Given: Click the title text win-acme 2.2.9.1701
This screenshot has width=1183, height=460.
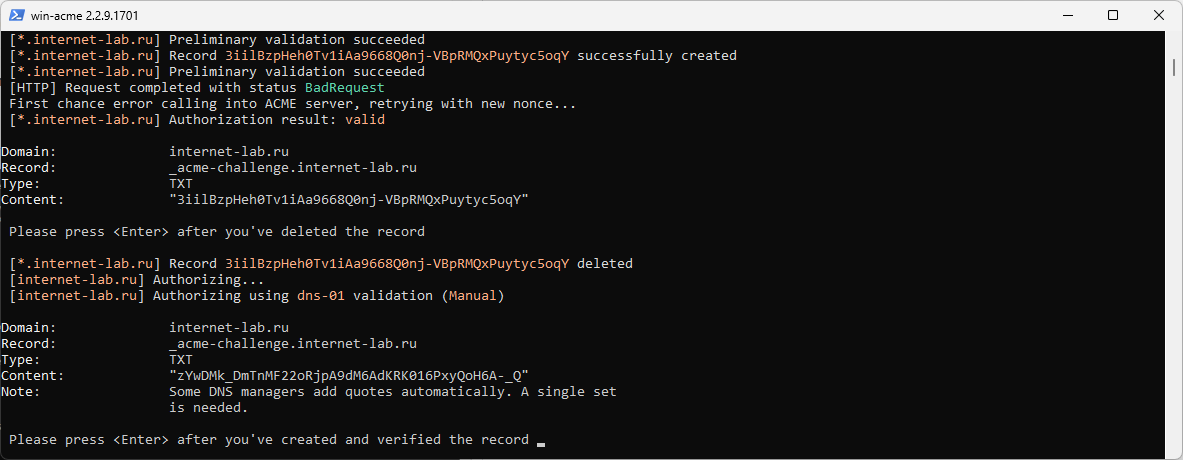Looking at the screenshot, I should [84, 16].
